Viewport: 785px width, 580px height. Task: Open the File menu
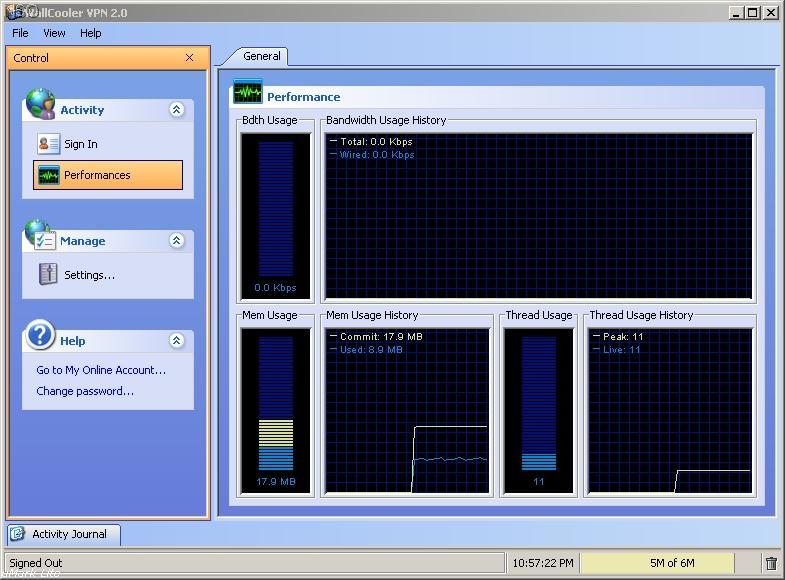(x=20, y=33)
